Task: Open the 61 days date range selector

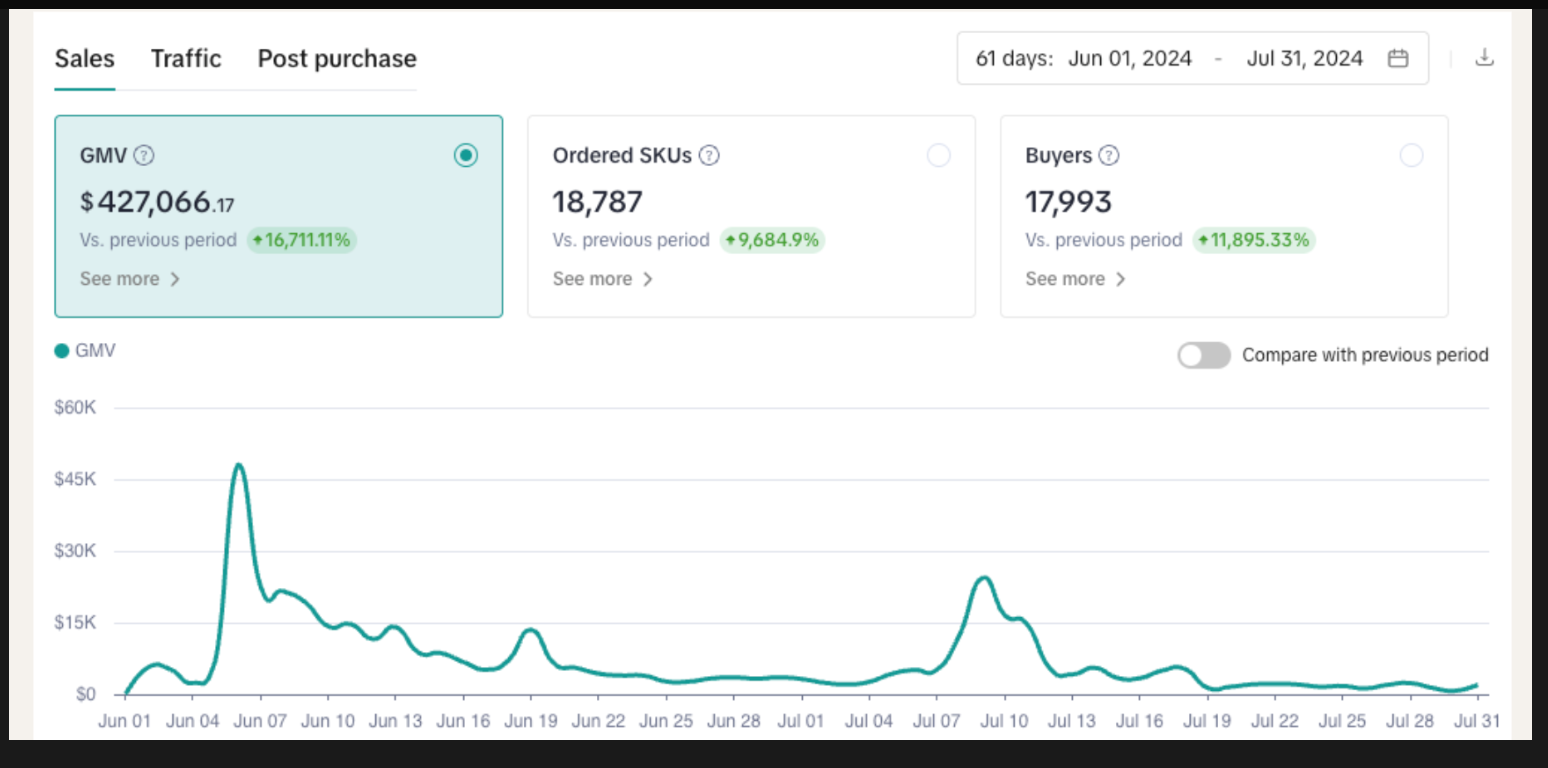Action: point(1193,58)
